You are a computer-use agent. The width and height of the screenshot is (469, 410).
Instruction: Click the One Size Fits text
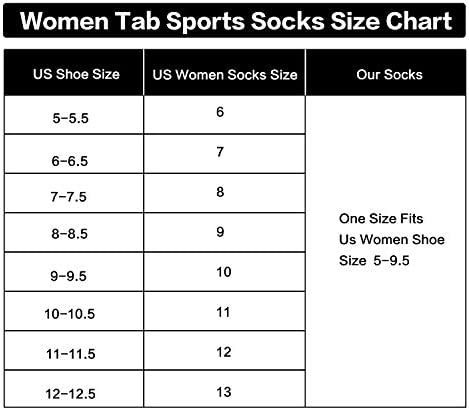pos(381,219)
